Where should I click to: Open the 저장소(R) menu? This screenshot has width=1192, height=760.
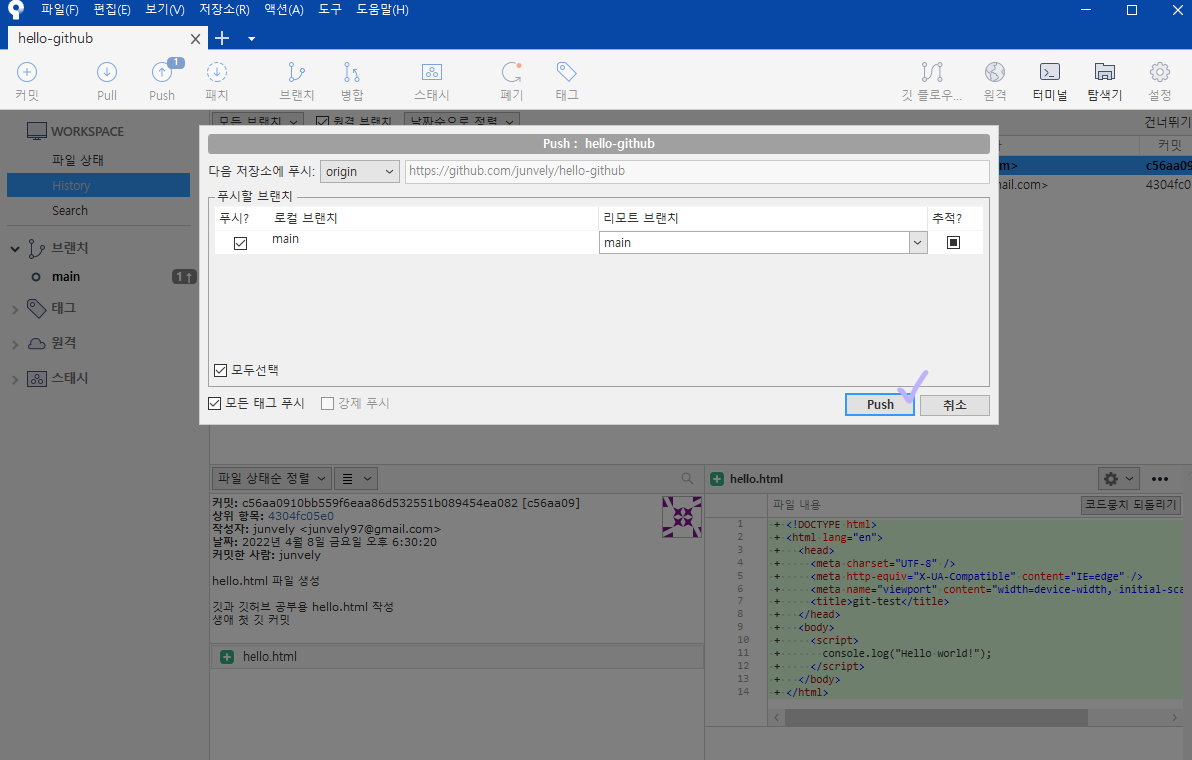224,10
